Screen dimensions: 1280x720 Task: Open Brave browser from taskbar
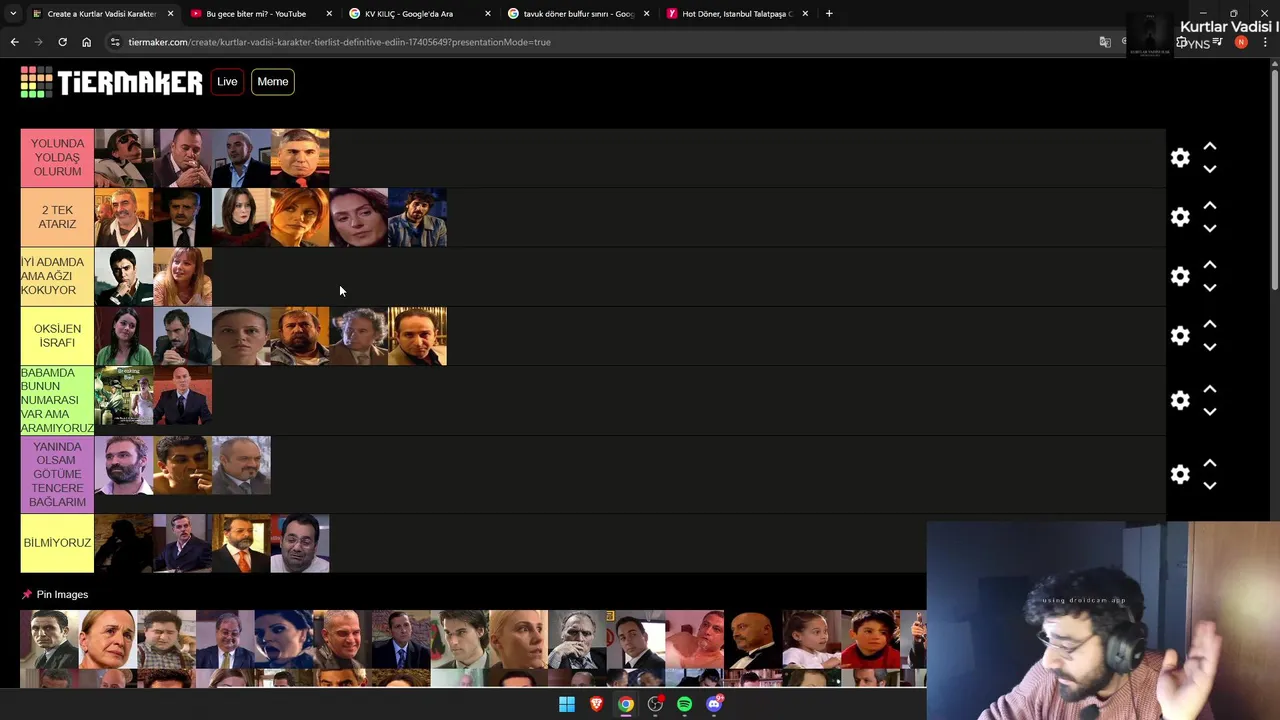coord(596,704)
